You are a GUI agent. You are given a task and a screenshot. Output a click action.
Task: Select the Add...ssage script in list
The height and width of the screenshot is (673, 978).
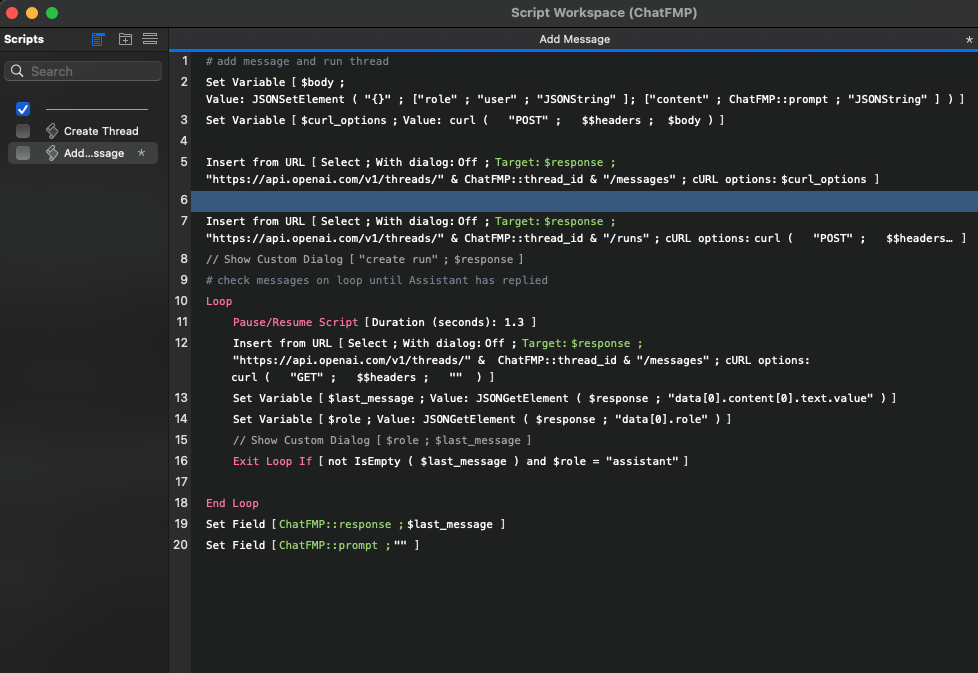click(94, 153)
